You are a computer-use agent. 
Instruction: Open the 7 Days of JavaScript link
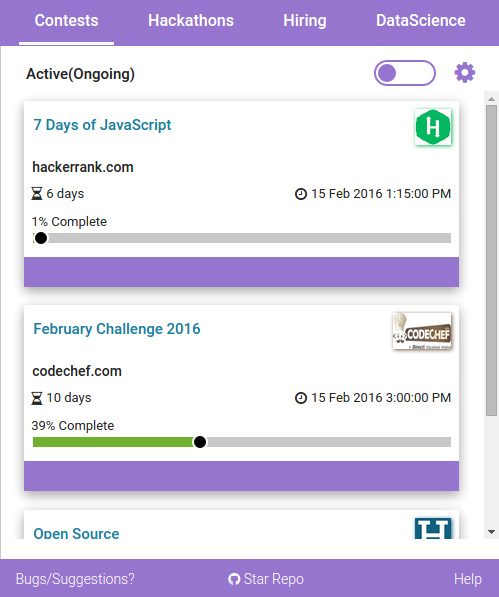[102, 125]
